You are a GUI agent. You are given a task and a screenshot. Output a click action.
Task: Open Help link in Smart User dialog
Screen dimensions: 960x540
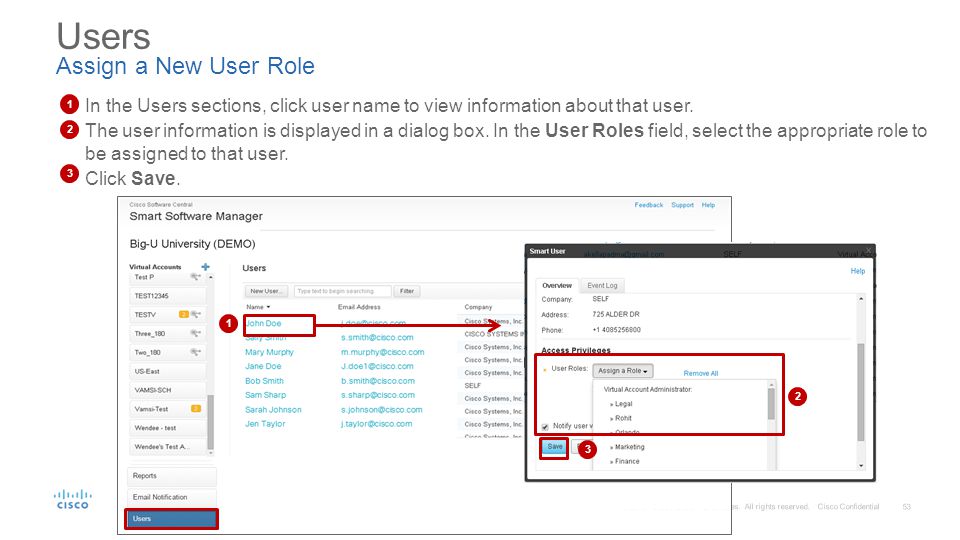click(x=858, y=271)
